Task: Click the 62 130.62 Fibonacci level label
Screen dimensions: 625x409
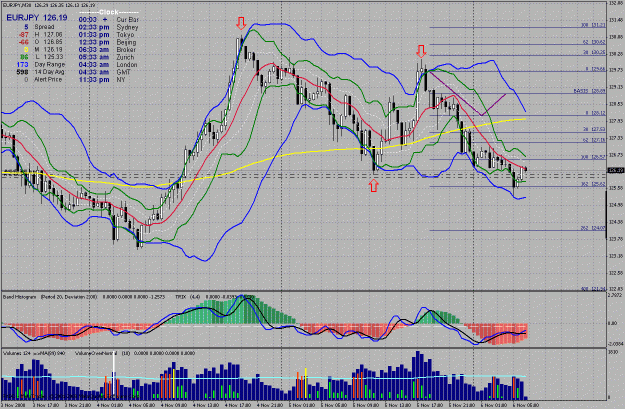Action: click(594, 42)
